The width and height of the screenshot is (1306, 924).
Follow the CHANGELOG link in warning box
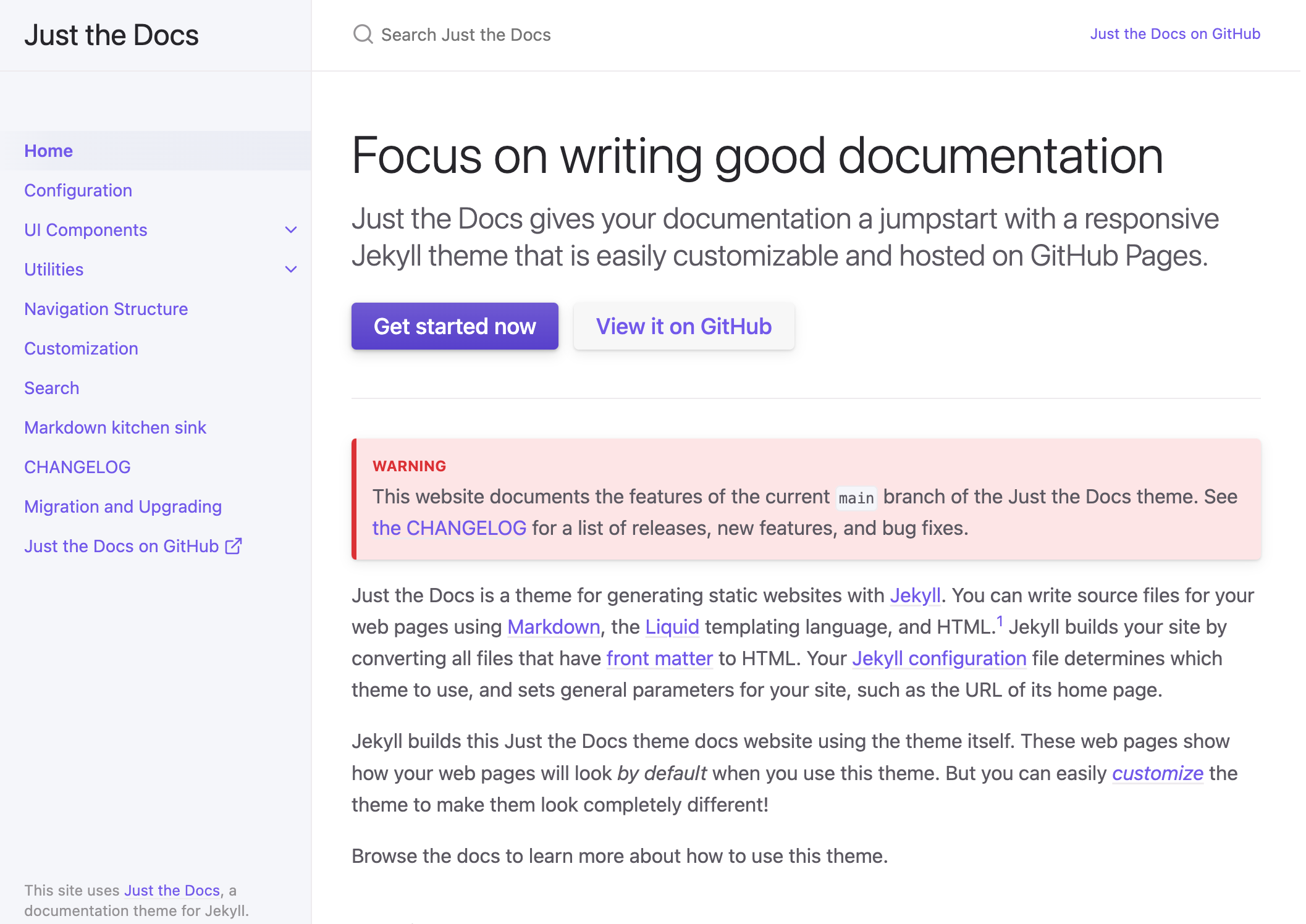[449, 528]
